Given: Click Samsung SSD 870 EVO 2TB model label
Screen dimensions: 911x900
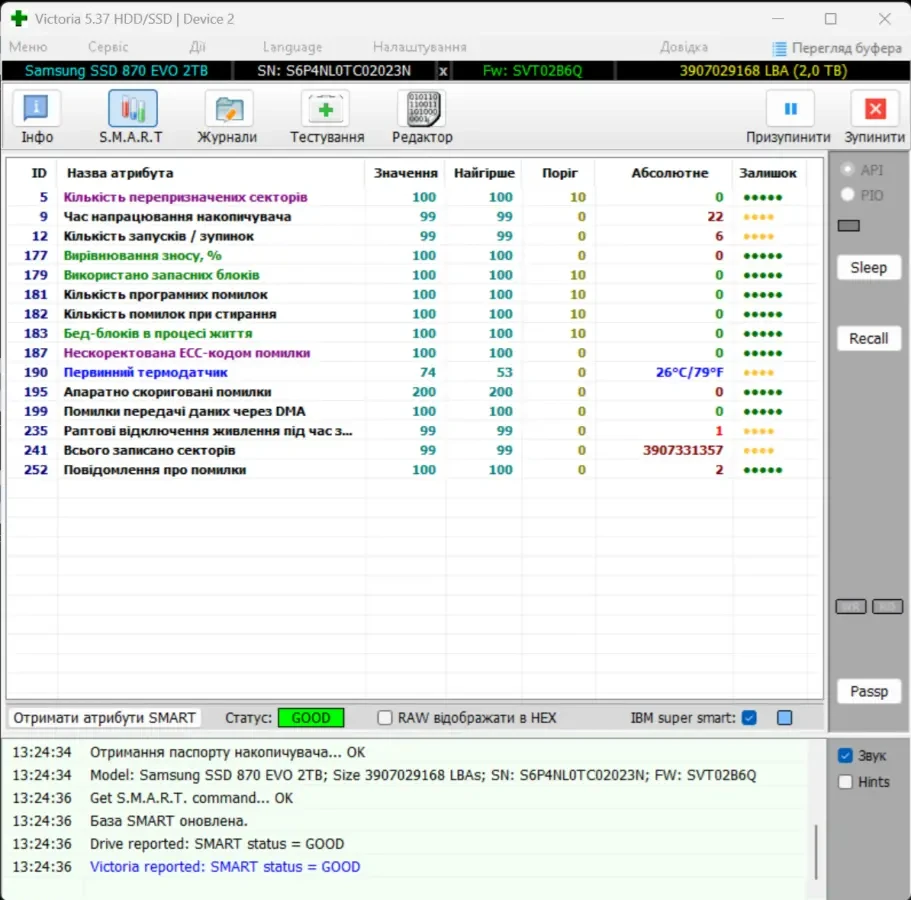Looking at the screenshot, I should tap(116, 71).
